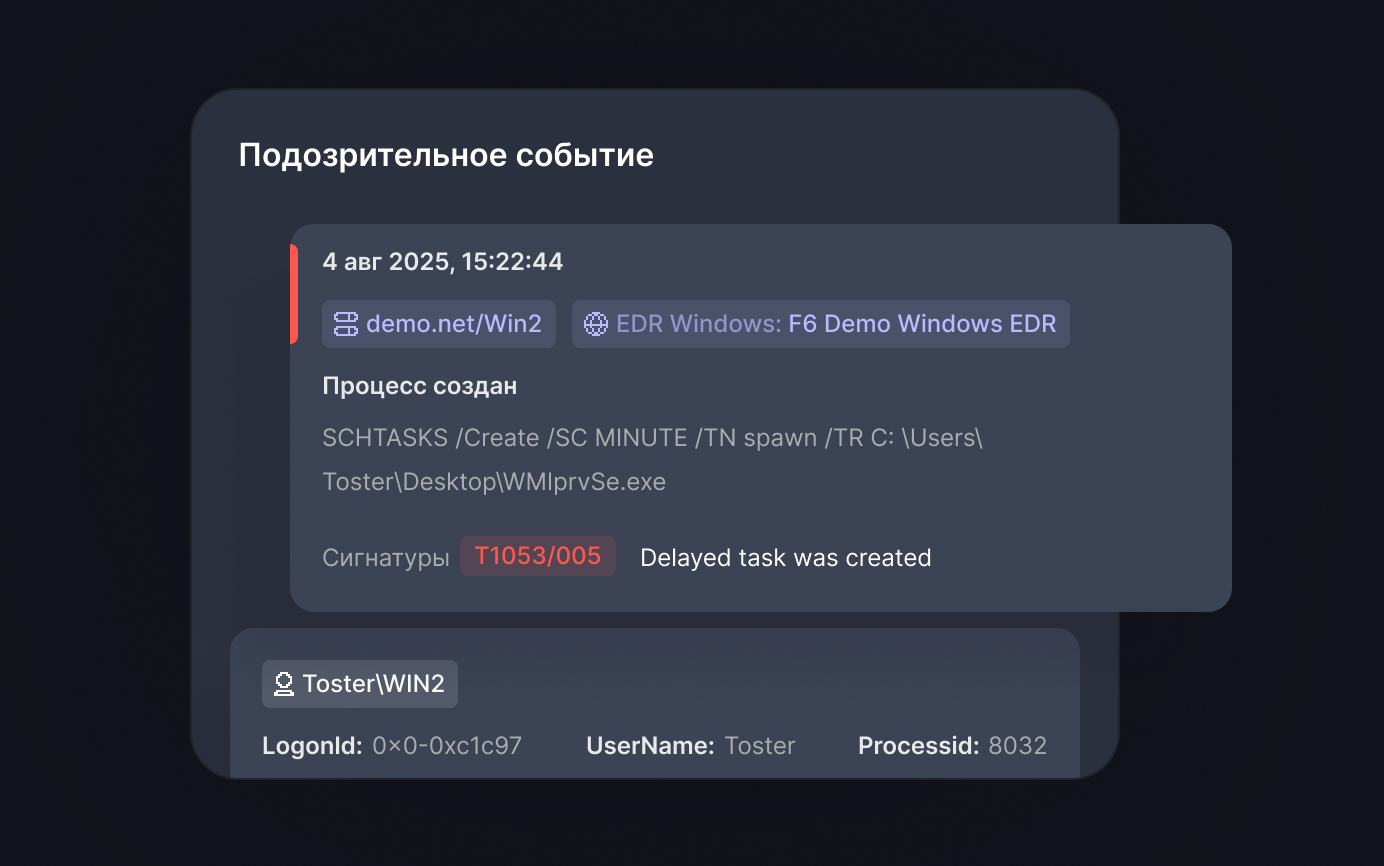Click the timestamp 4 авг 2025, 15:22:44
The height and width of the screenshot is (866, 1384).
pyautogui.click(x=443, y=261)
